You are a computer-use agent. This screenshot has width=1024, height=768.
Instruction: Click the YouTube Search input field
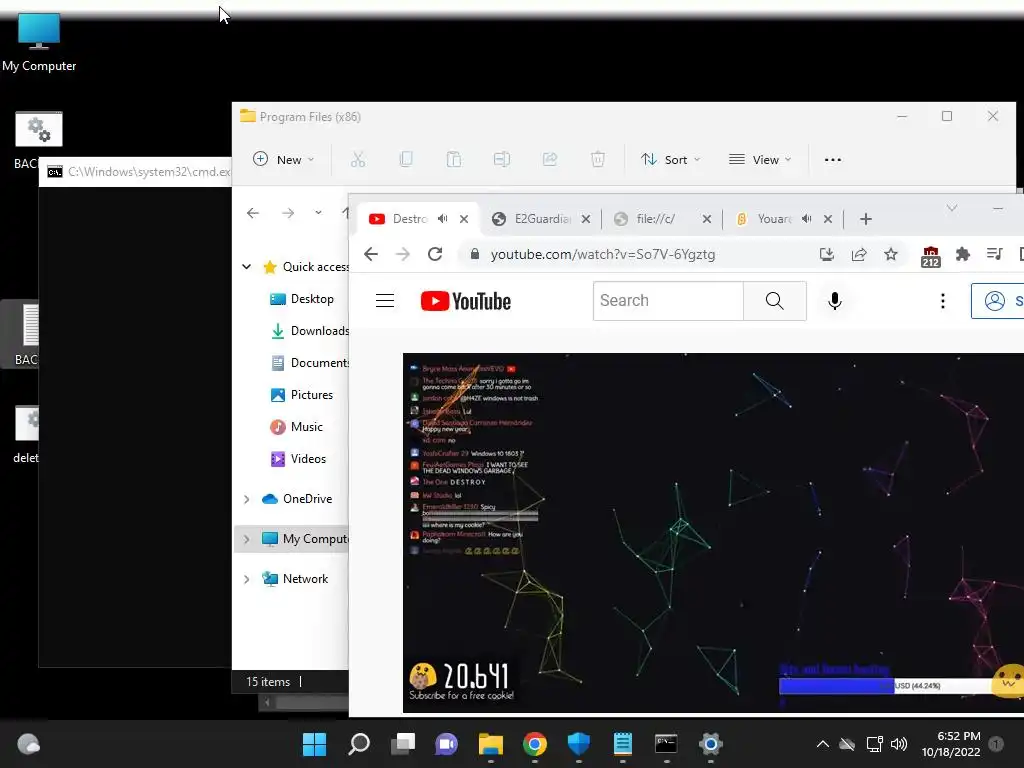click(668, 300)
